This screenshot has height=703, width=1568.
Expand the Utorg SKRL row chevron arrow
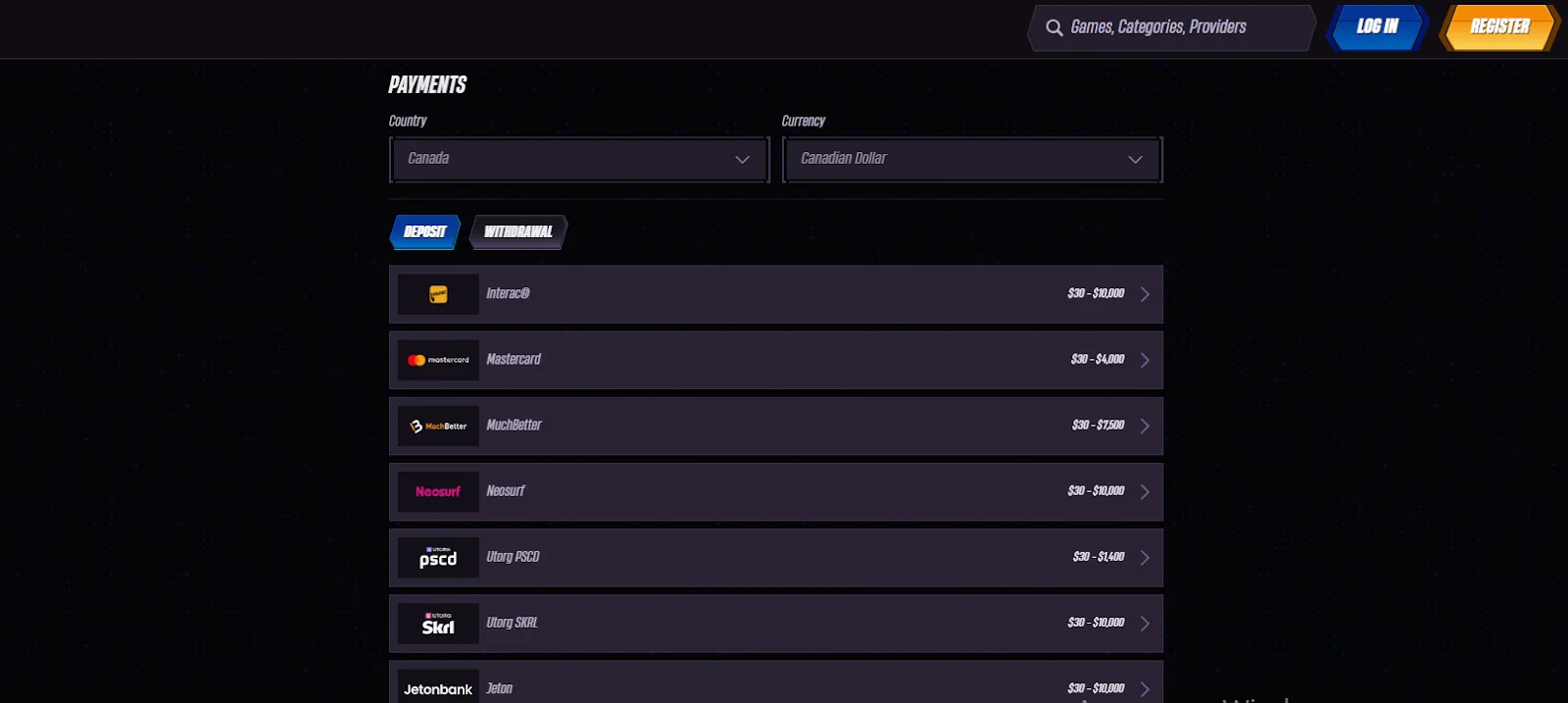coord(1145,623)
